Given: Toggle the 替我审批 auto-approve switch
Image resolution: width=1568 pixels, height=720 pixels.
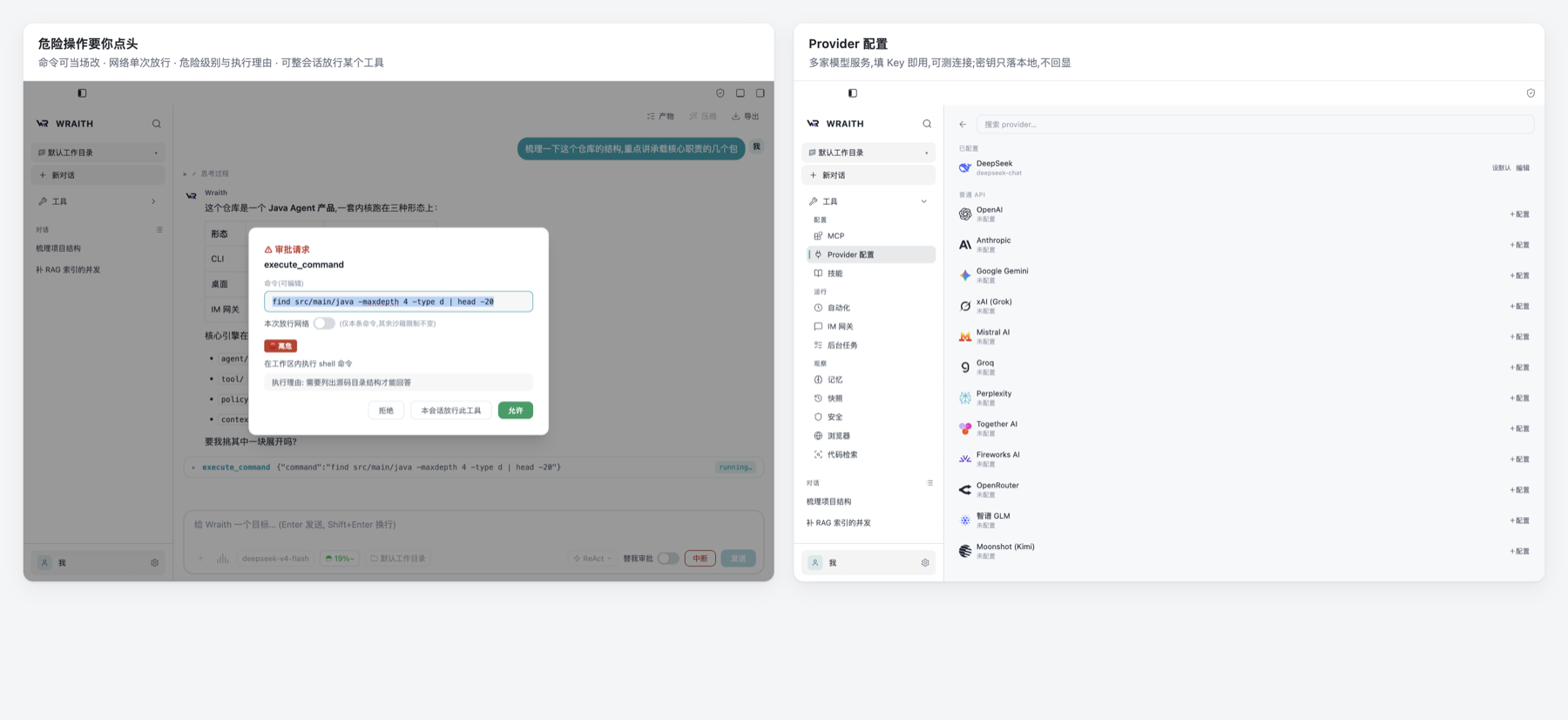Looking at the screenshot, I should tap(668, 559).
